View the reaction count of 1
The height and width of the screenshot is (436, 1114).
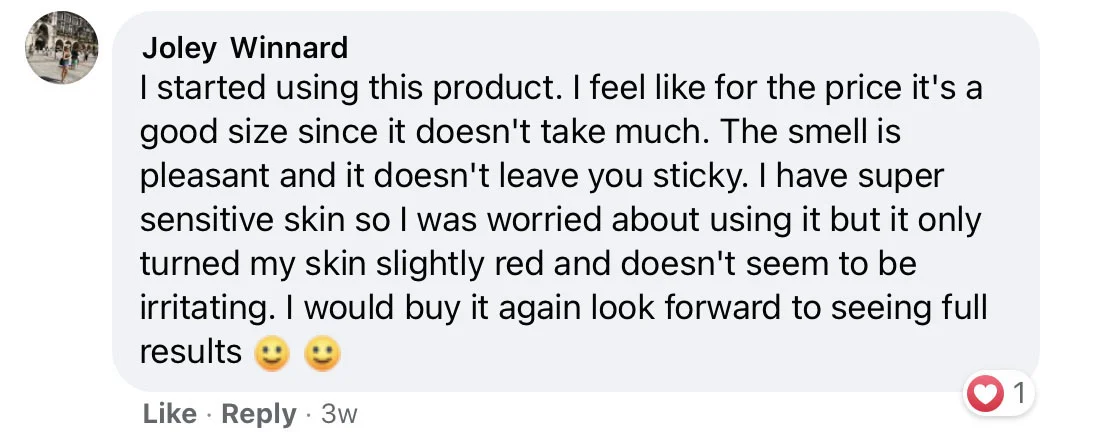1017,395
